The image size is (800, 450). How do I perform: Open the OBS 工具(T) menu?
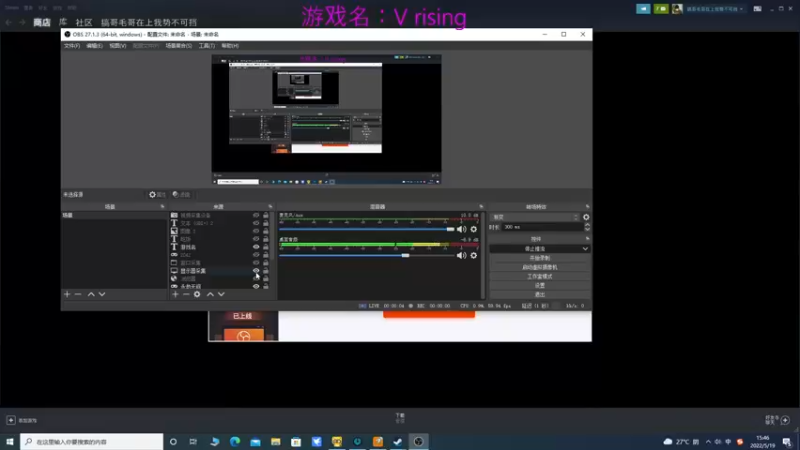point(207,46)
